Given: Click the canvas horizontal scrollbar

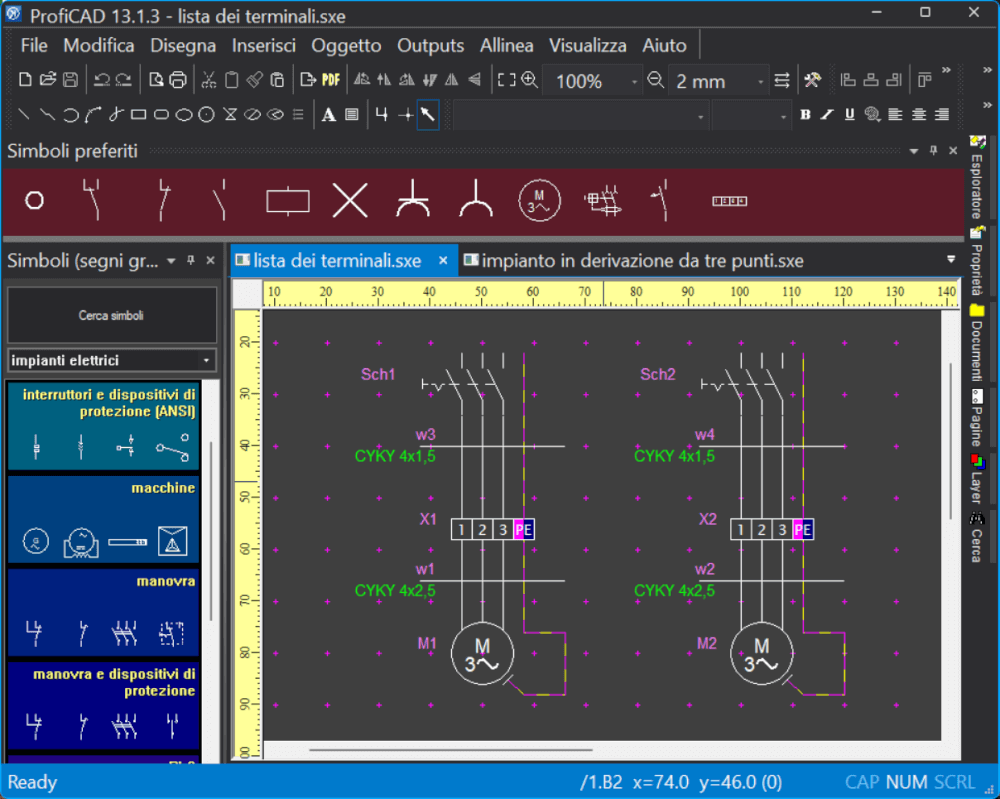Looking at the screenshot, I should pos(451,750).
